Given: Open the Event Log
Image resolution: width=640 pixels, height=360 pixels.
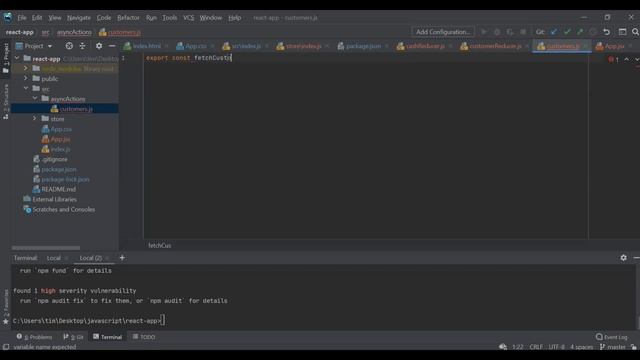Looking at the screenshot, I should [x=611, y=337].
